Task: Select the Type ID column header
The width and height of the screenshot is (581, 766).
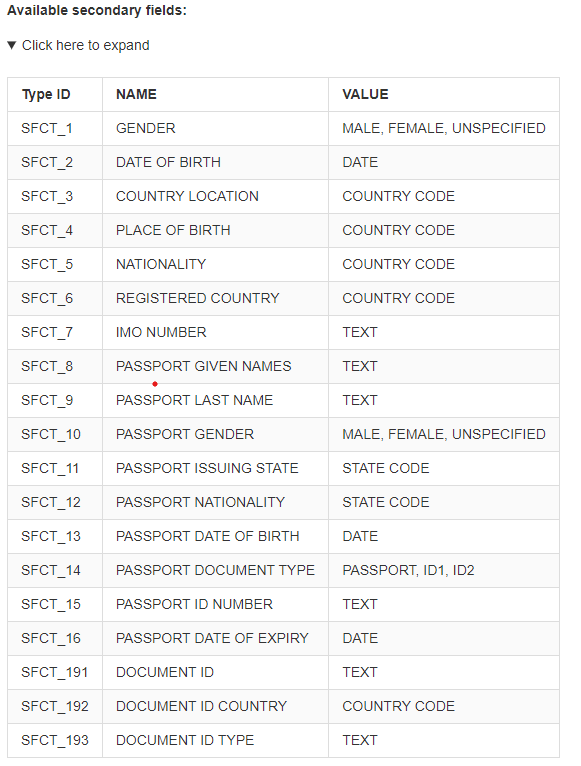Action: tap(55, 94)
